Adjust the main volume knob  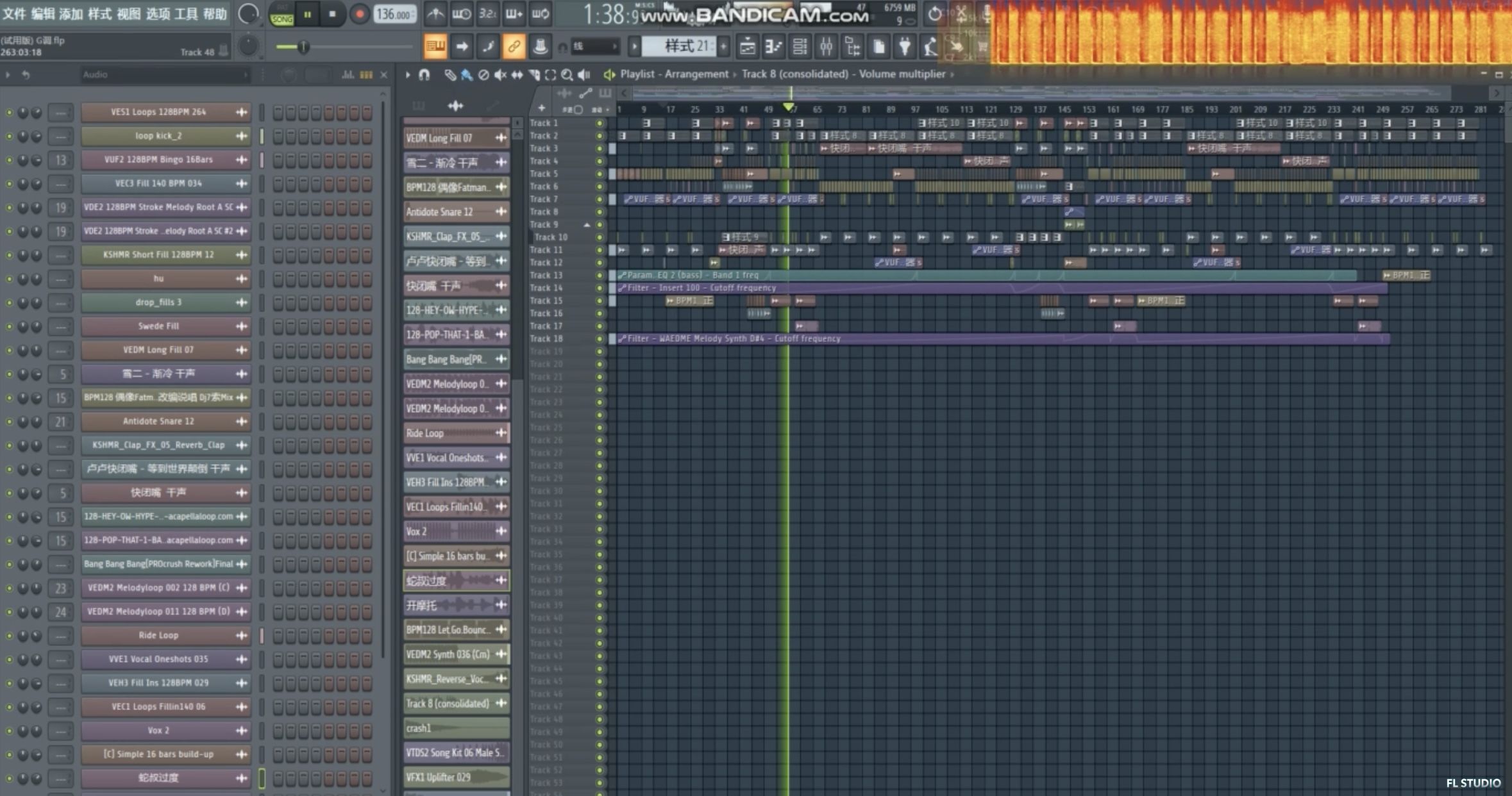tap(248, 13)
